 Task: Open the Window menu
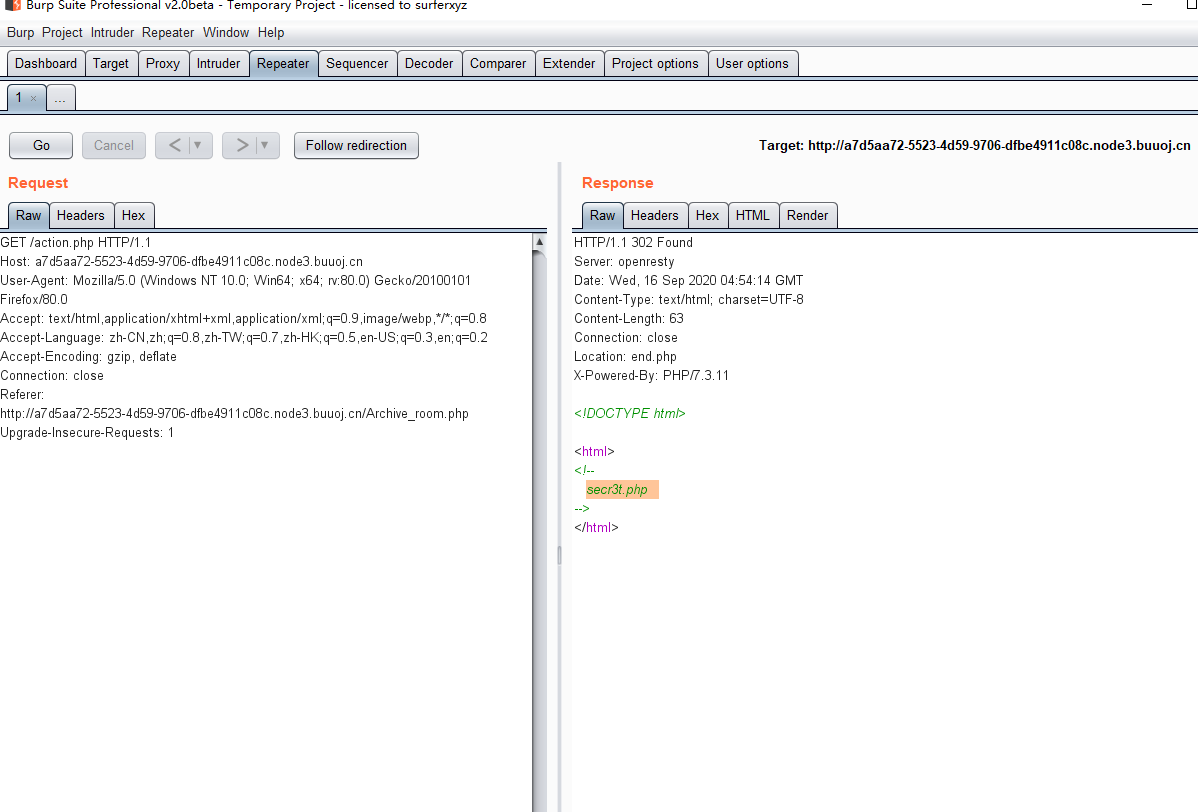click(x=225, y=33)
